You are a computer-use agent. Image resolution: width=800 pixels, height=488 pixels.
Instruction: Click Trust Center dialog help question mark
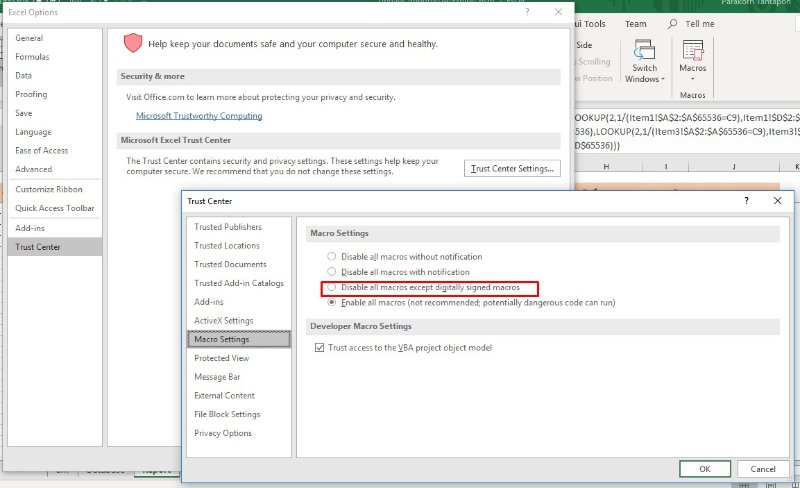(746, 201)
